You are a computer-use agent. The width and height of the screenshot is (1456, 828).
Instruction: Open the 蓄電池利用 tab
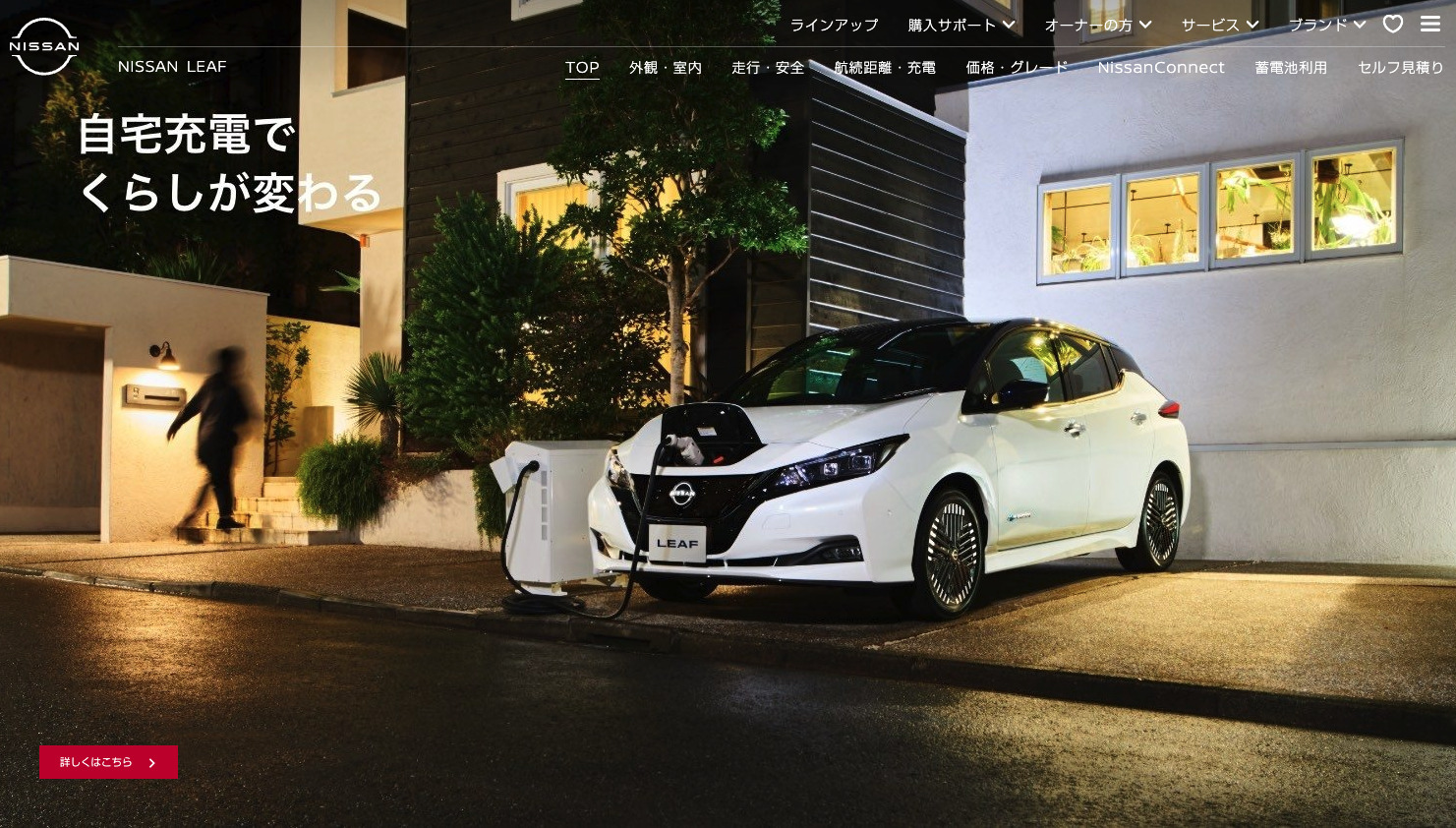(x=1291, y=68)
